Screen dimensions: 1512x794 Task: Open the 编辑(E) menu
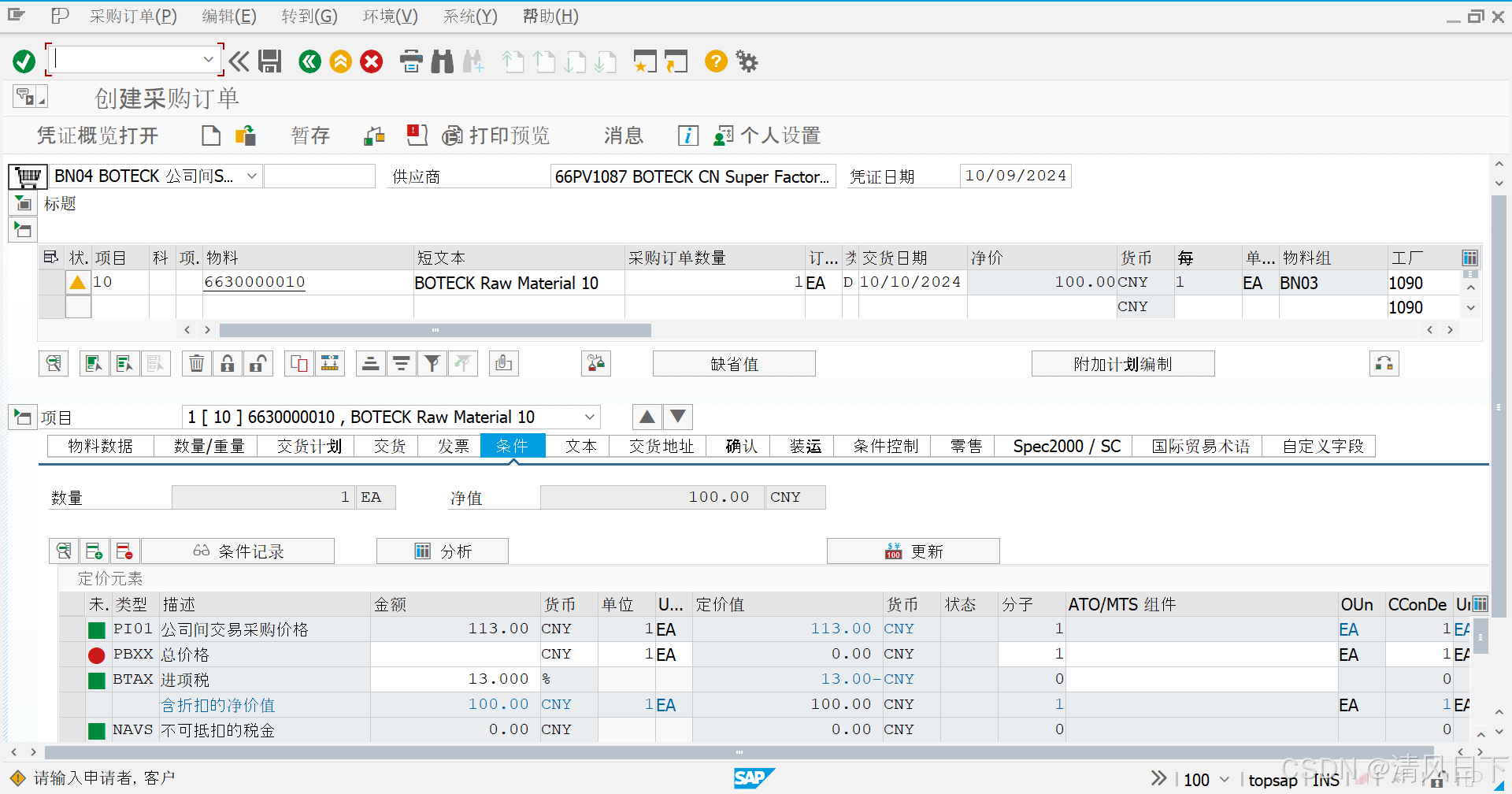[229, 16]
